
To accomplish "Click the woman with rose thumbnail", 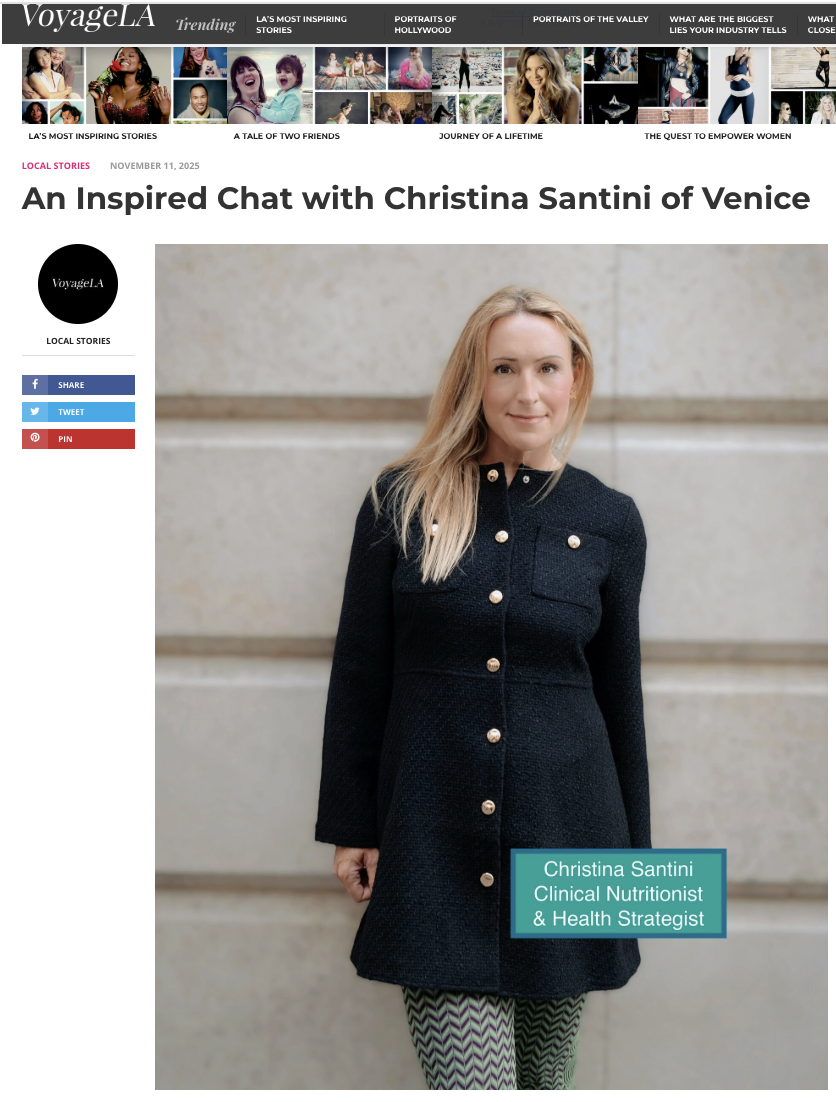I will point(129,85).
